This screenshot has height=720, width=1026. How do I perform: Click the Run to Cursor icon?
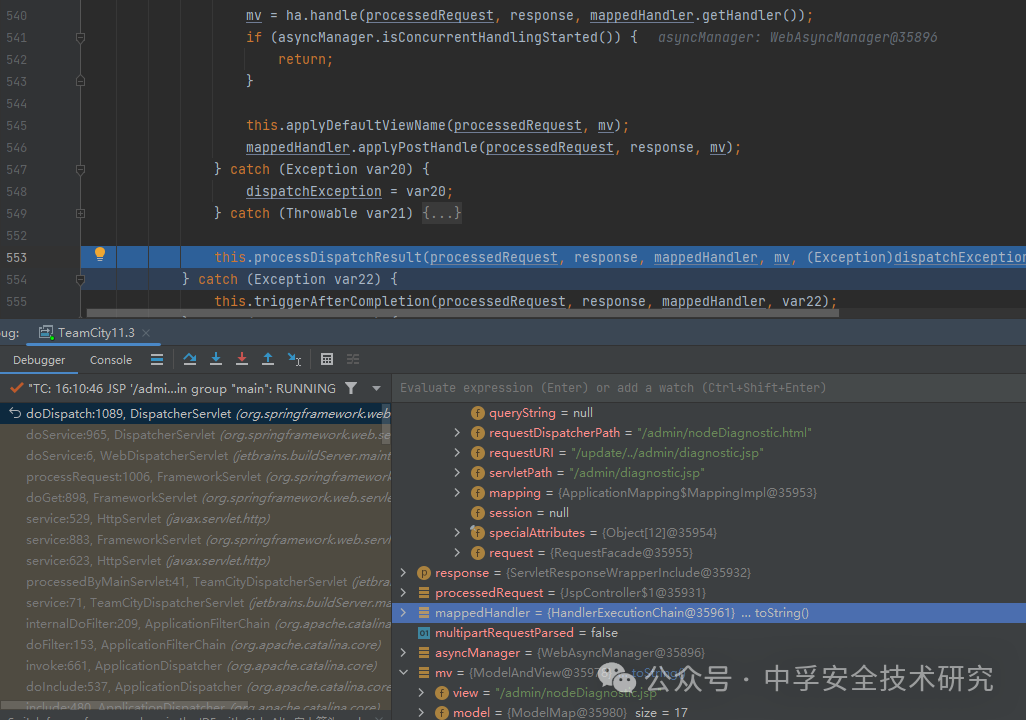coord(294,359)
